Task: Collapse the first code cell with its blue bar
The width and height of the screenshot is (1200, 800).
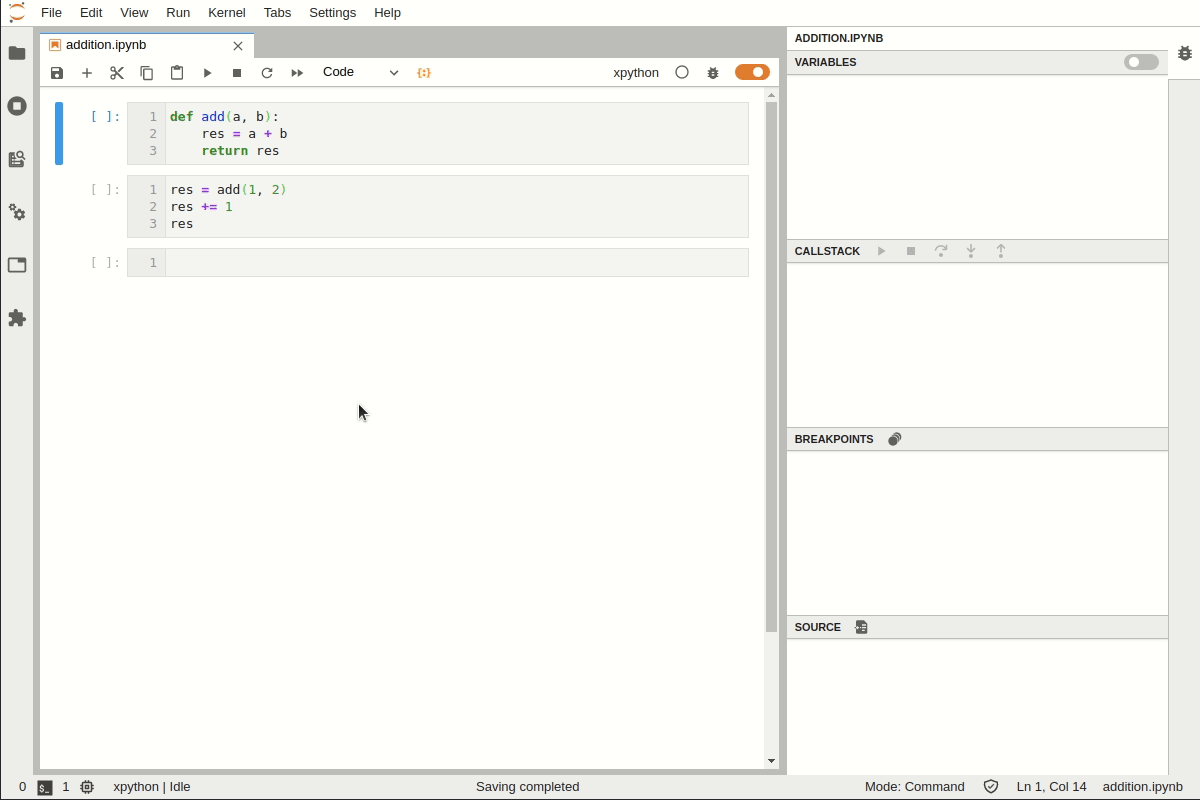Action: pyautogui.click(x=60, y=132)
